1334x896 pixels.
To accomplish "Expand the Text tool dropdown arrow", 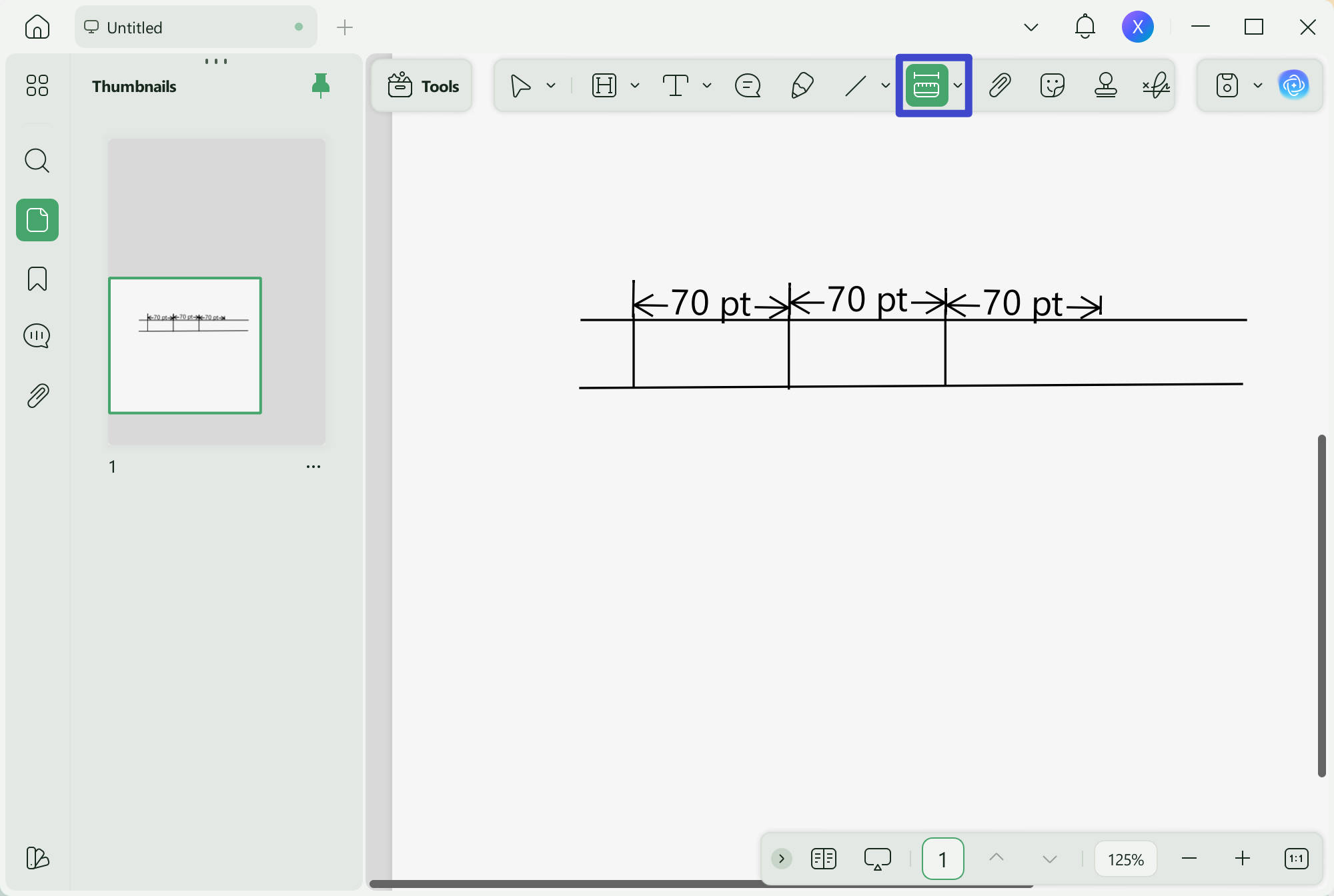I will point(707,85).
